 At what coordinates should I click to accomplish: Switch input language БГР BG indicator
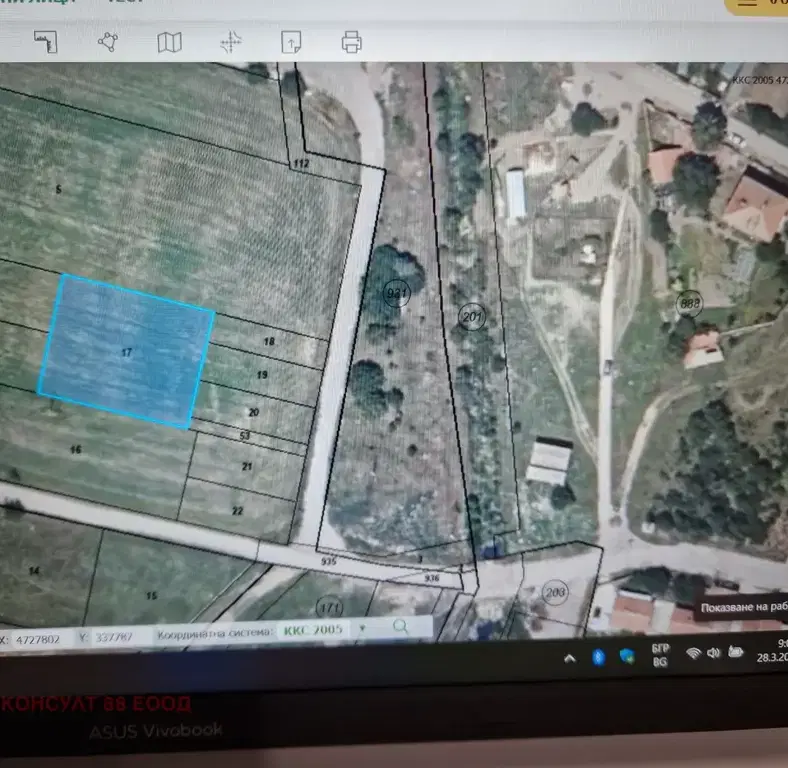(x=660, y=655)
